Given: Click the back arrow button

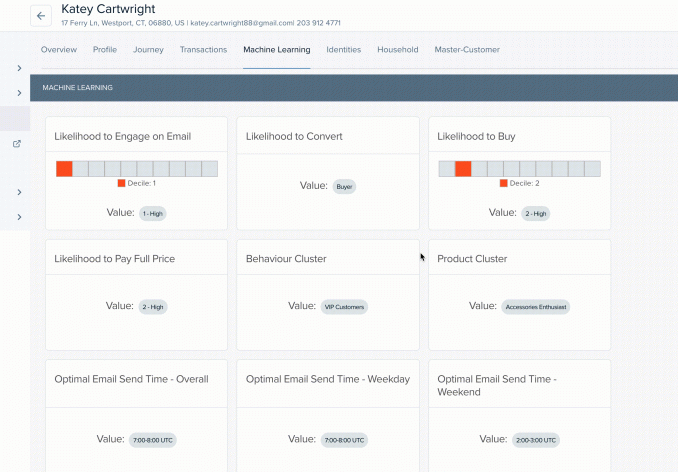Looking at the screenshot, I should coord(41,16).
